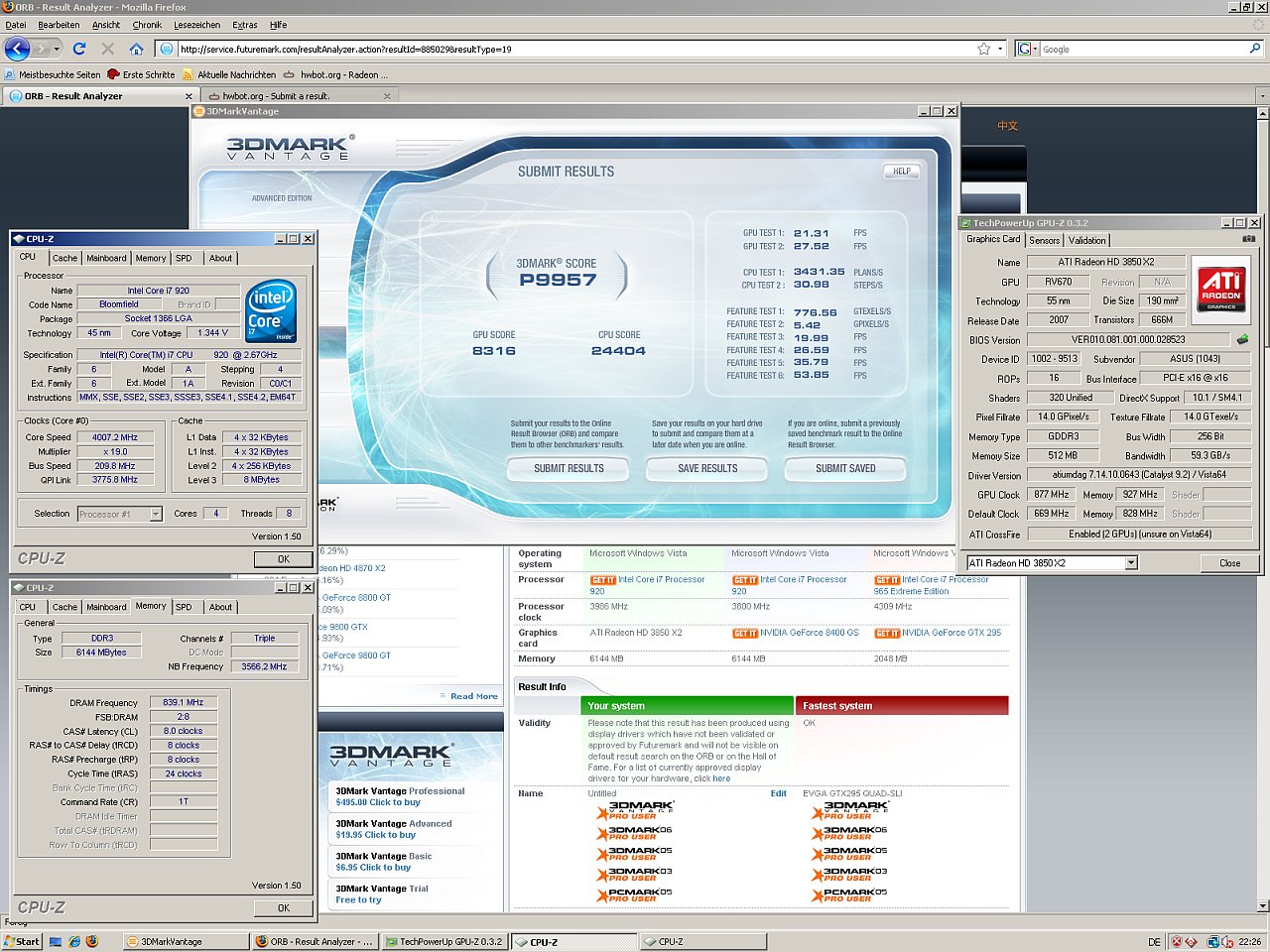Click the BIOS save chip icon in GPU-Z
The width and height of the screenshot is (1270, 952).
[1242, 339]
